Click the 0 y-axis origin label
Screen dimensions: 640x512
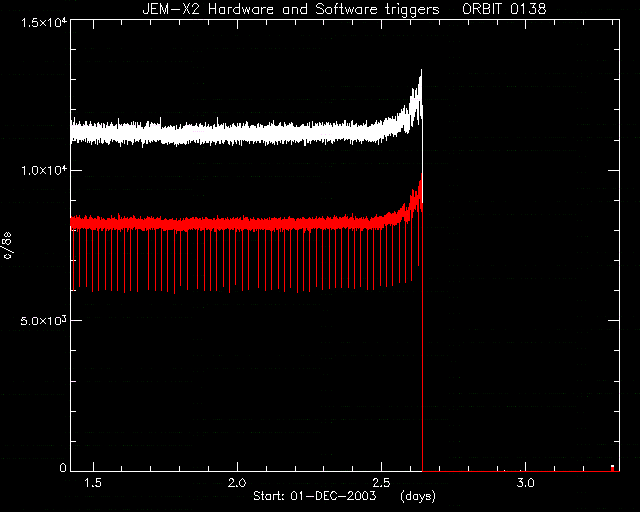62,467
